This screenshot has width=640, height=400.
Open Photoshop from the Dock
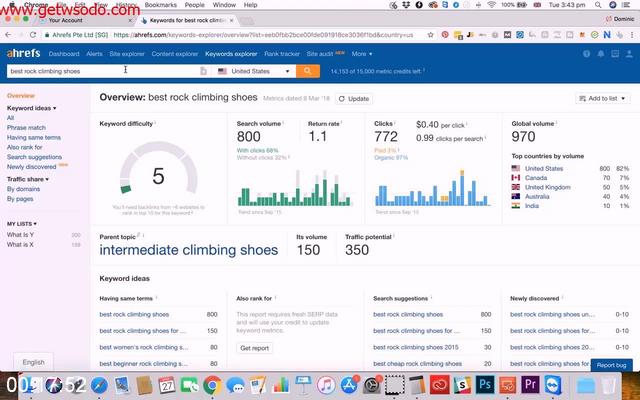(x=485, y=384)
